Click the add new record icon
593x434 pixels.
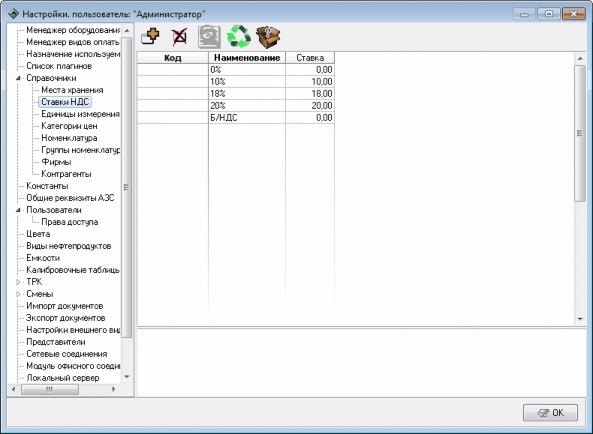[150, 37]
